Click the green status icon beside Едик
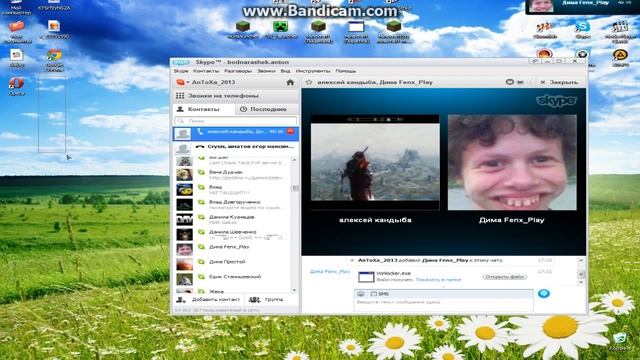The height and width of the screenshot is (360, 640). coord(201,277)
